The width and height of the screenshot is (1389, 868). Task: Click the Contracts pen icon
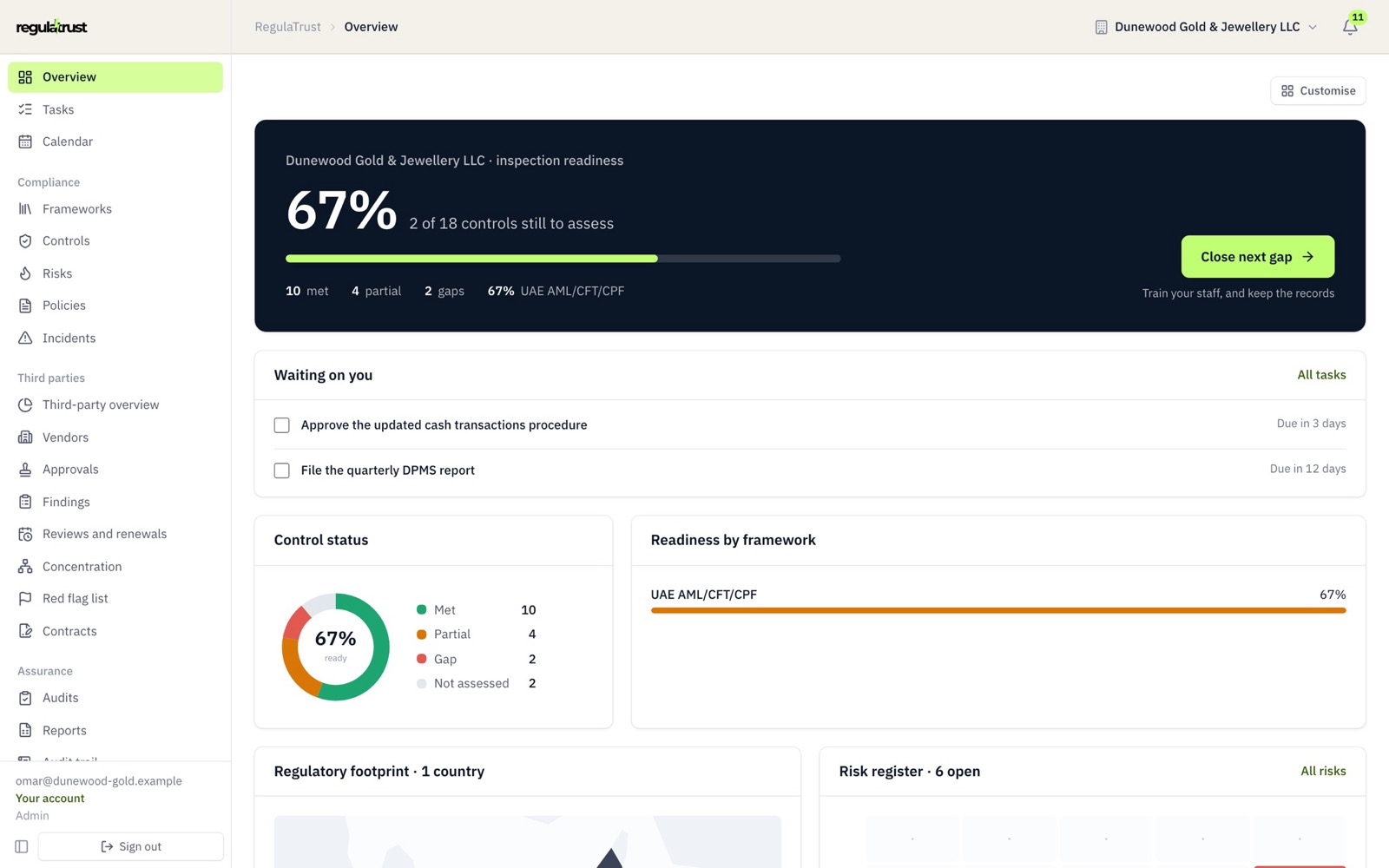click(x=25, y=631)
